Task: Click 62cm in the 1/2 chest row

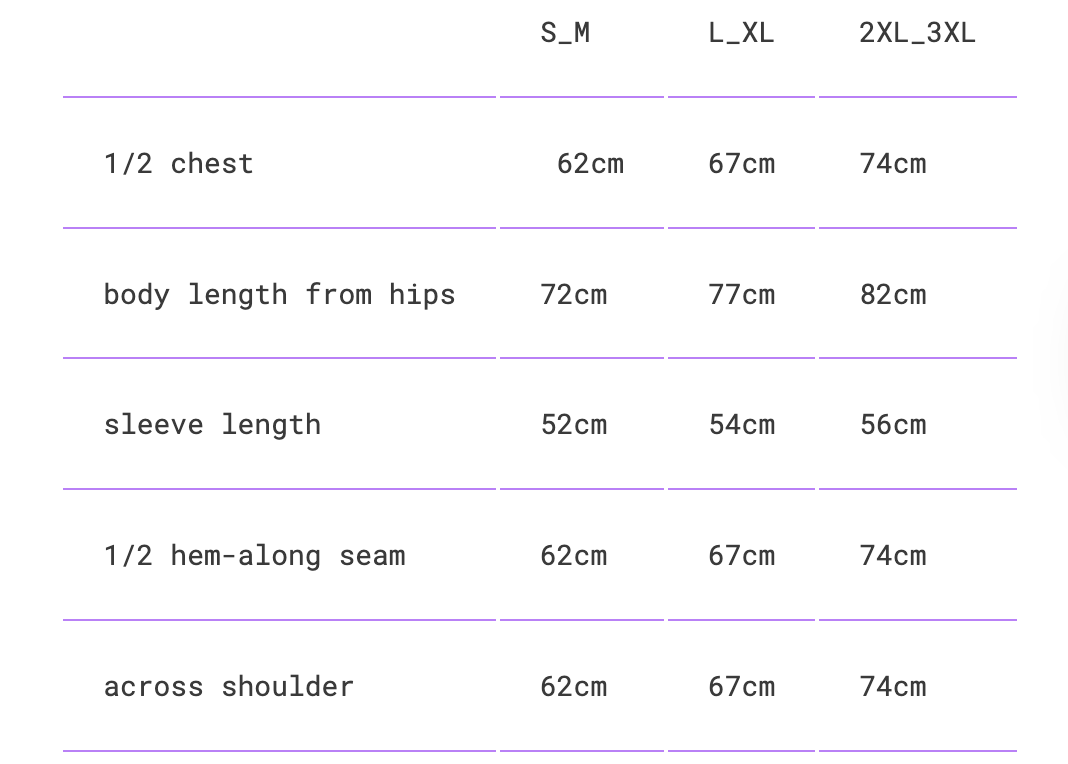Action: (x=591, y=163)
